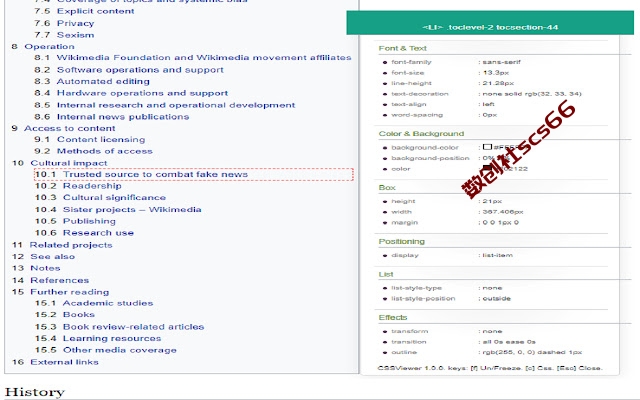Viewport: 640px width, 400px height.
Task: Open '10.4 Sister projects – Wikimedia'
Action: click(x=118, y=210)
